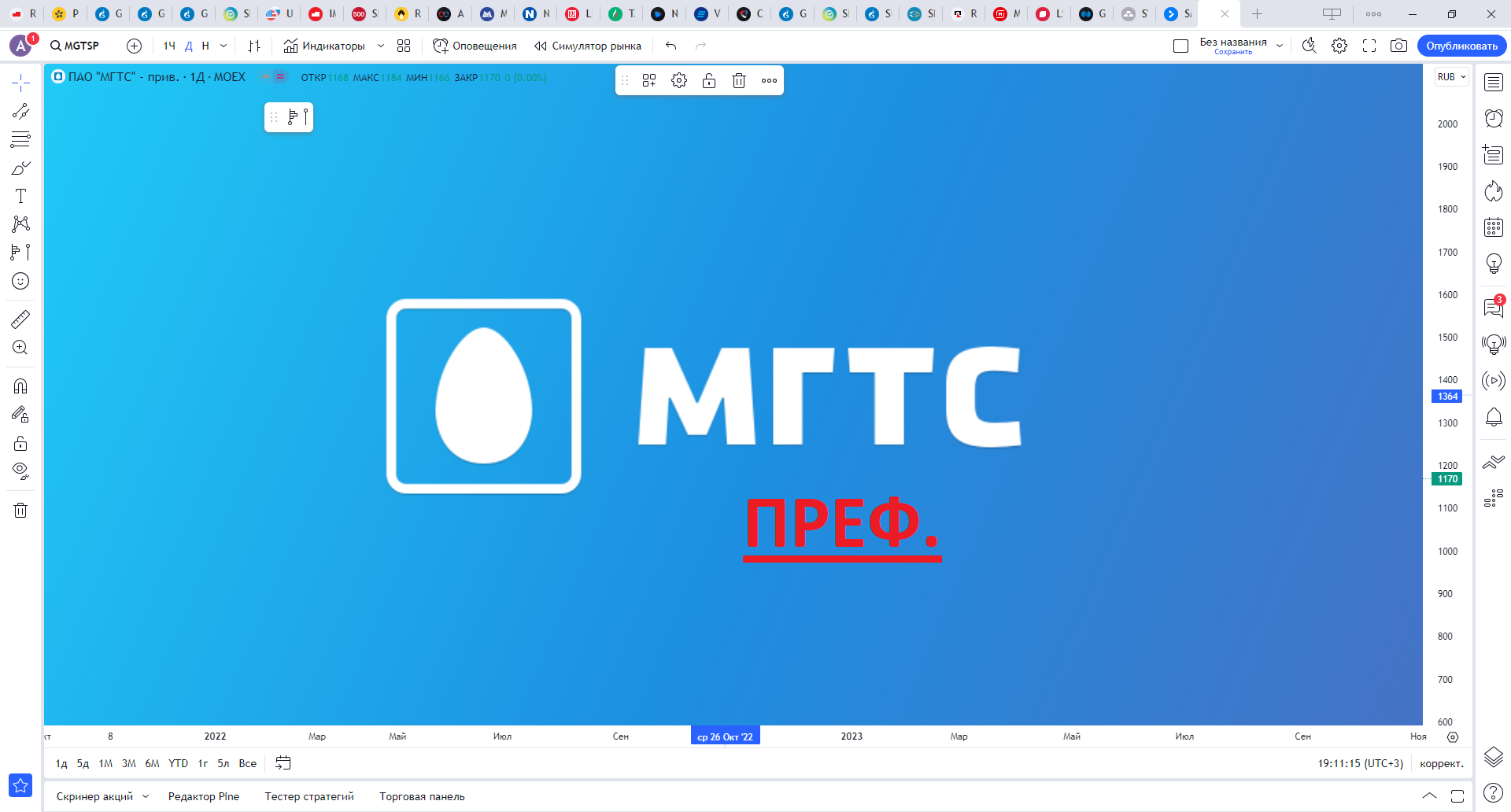Open the chats panel with notification badge
The width and height of the screenshot is (1511, 812).
click(x=1494, y=307)
